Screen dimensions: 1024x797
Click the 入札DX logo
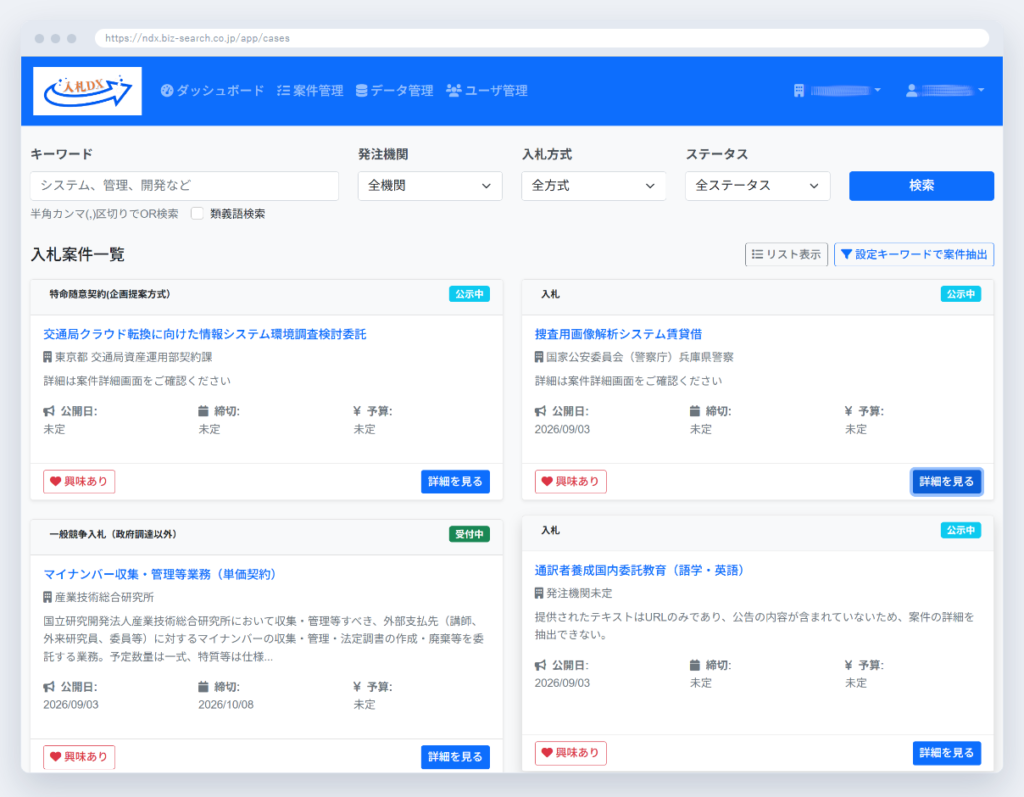(88, 91)
